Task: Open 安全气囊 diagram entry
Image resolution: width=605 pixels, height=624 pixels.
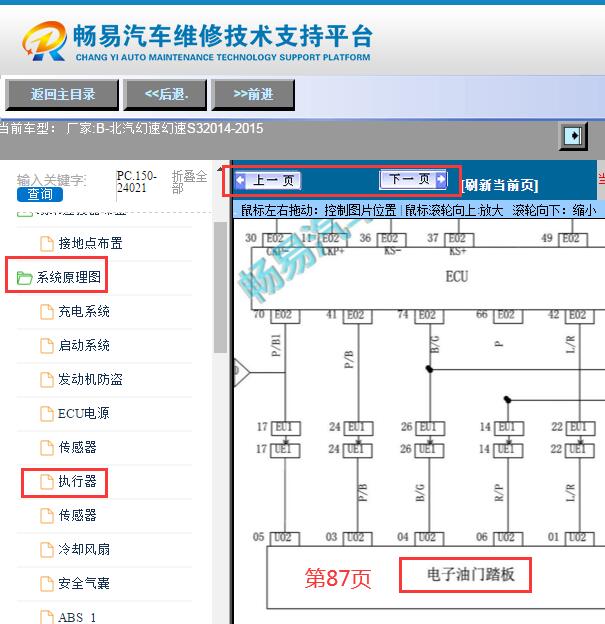Action: 84,583
